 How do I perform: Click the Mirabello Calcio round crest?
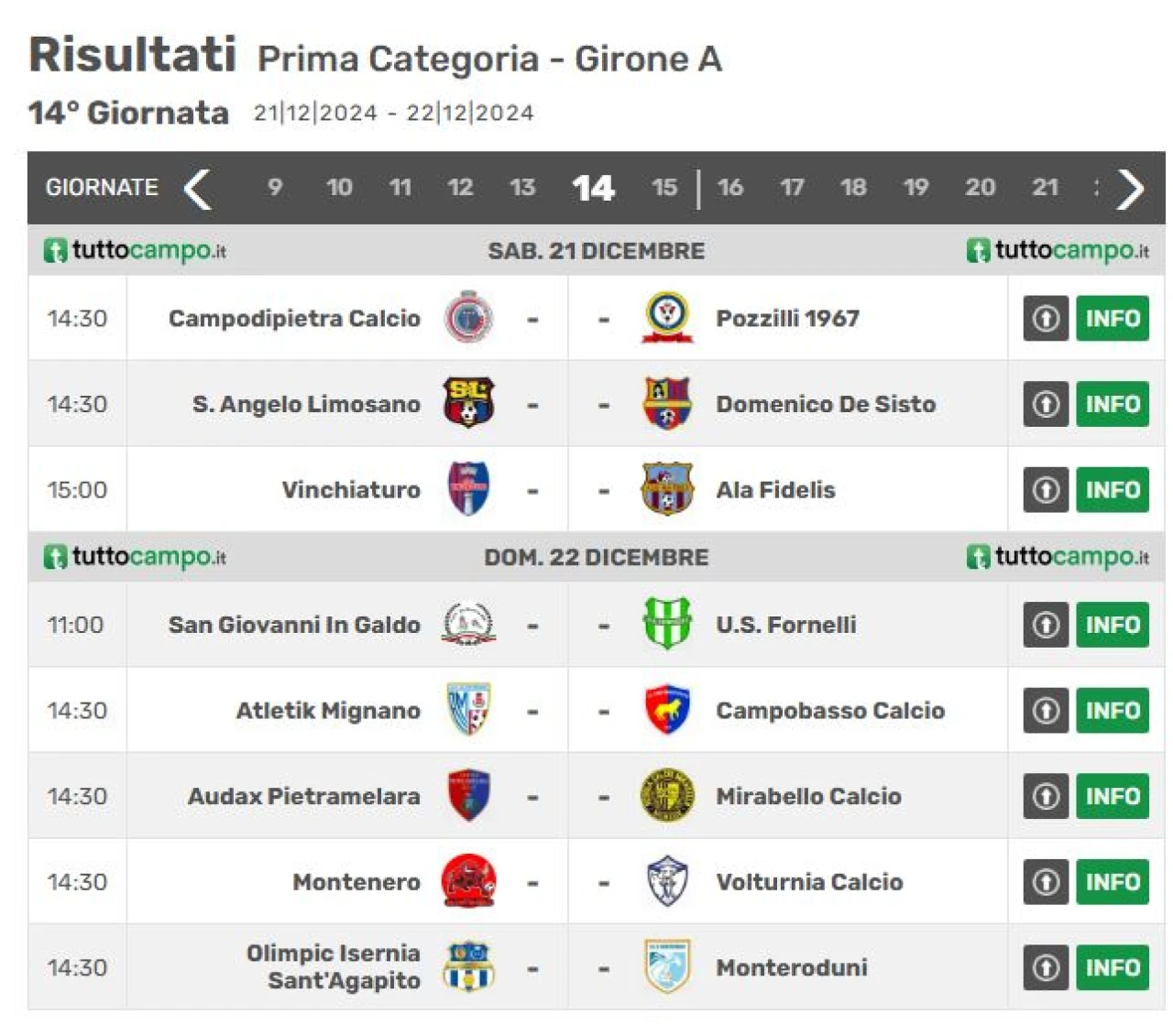[666, 795]
